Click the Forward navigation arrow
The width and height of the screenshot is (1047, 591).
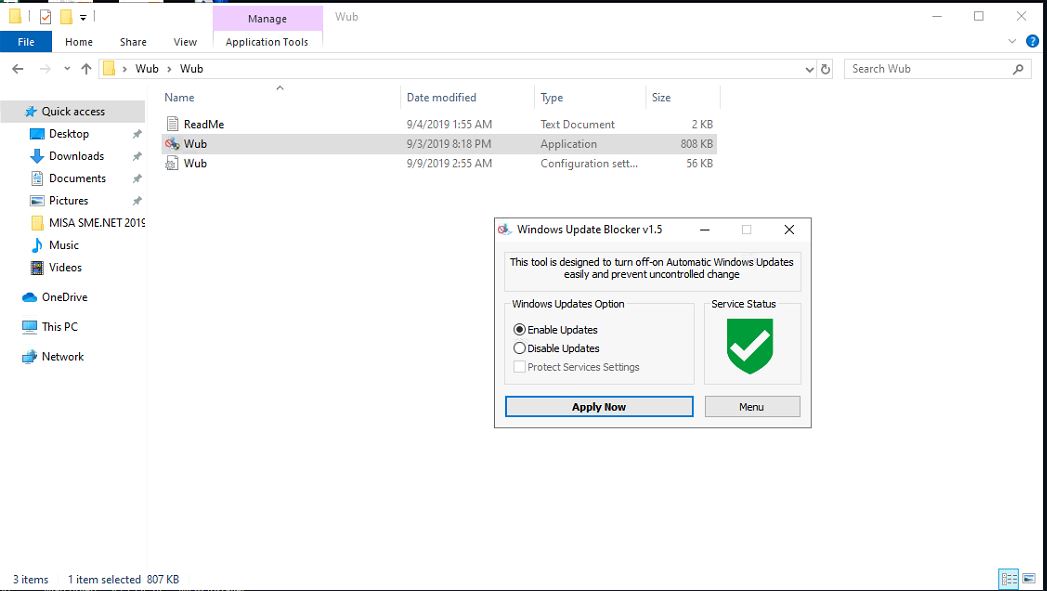(45, 69)
